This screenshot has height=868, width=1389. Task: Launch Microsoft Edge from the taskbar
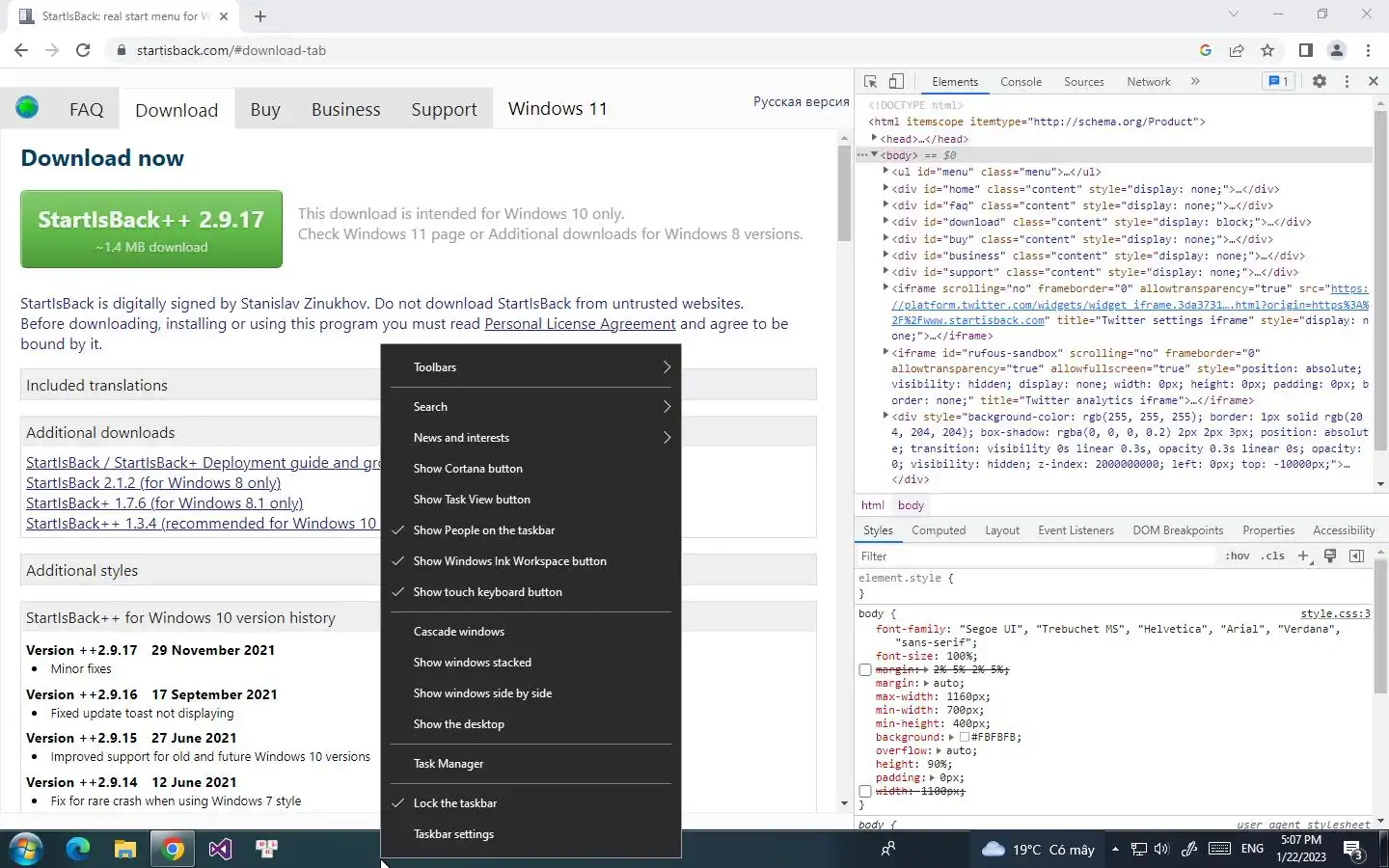[78, 849]
